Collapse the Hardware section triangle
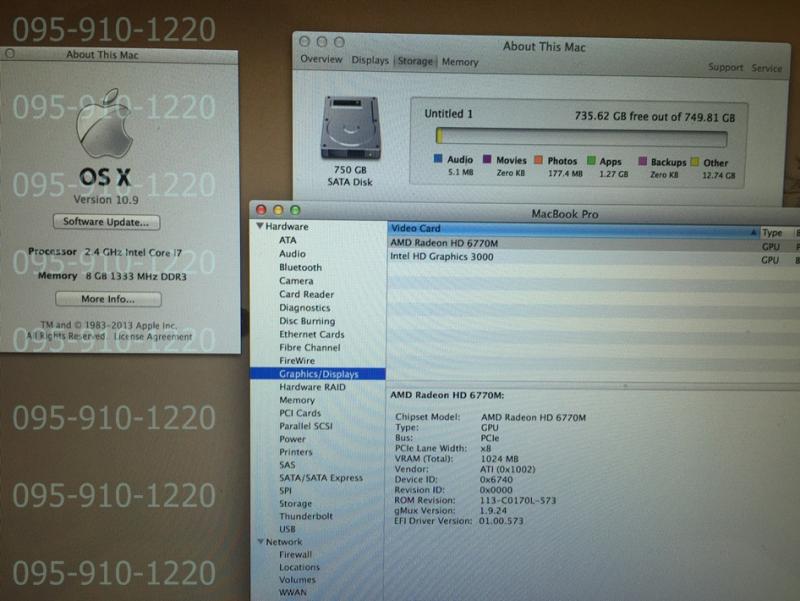Screen dimensions: 800x601 point(260,226)
